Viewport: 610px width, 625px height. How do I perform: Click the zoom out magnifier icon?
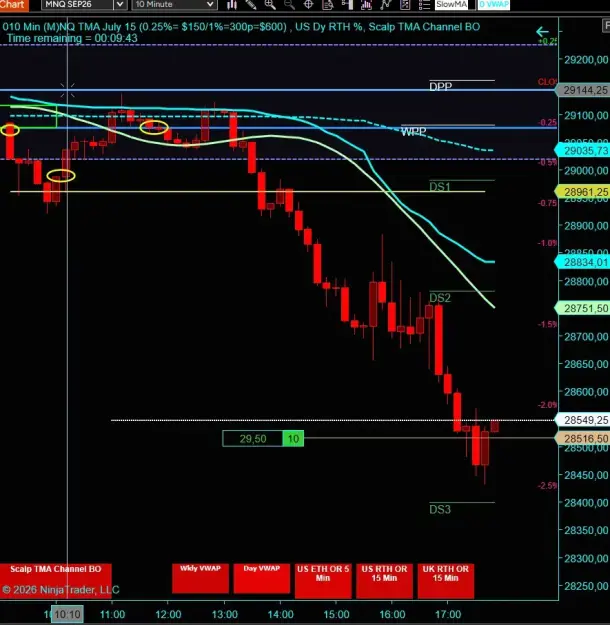coord(289,4)
